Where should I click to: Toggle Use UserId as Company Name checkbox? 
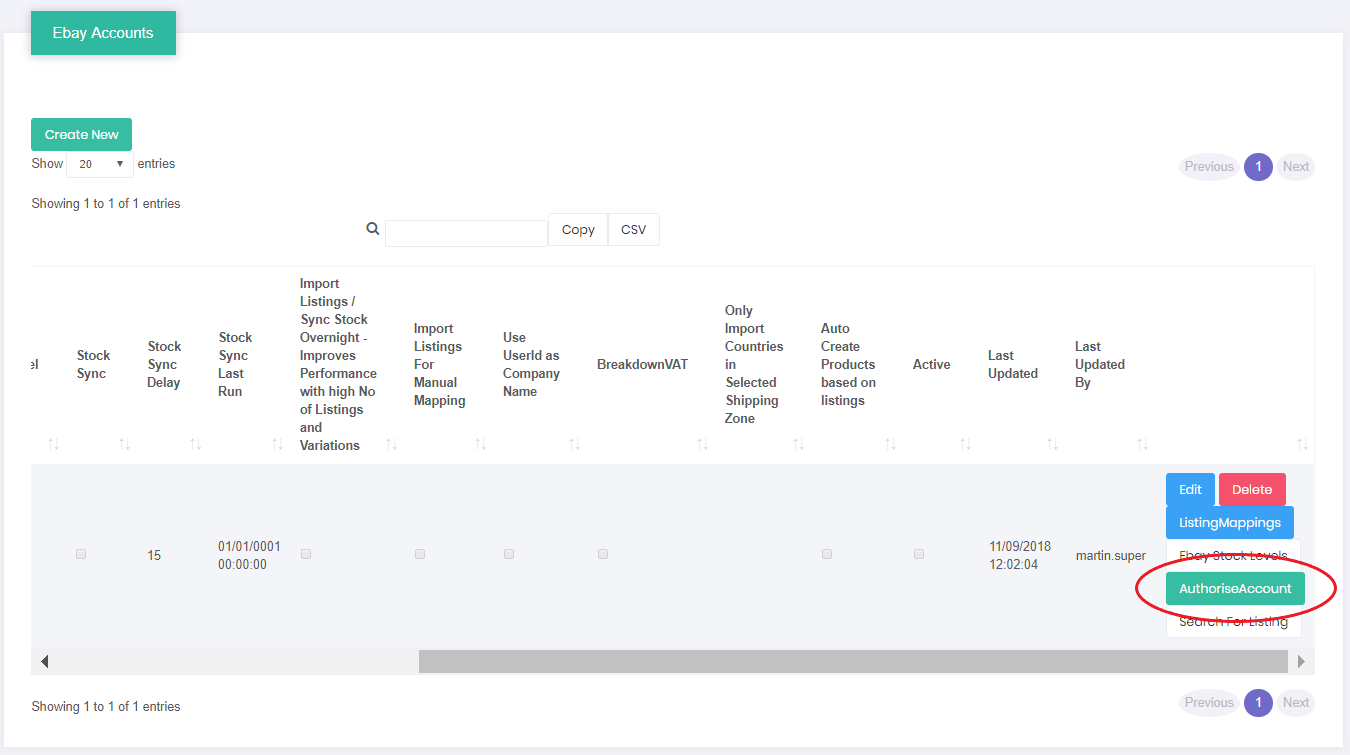(509, 554)
